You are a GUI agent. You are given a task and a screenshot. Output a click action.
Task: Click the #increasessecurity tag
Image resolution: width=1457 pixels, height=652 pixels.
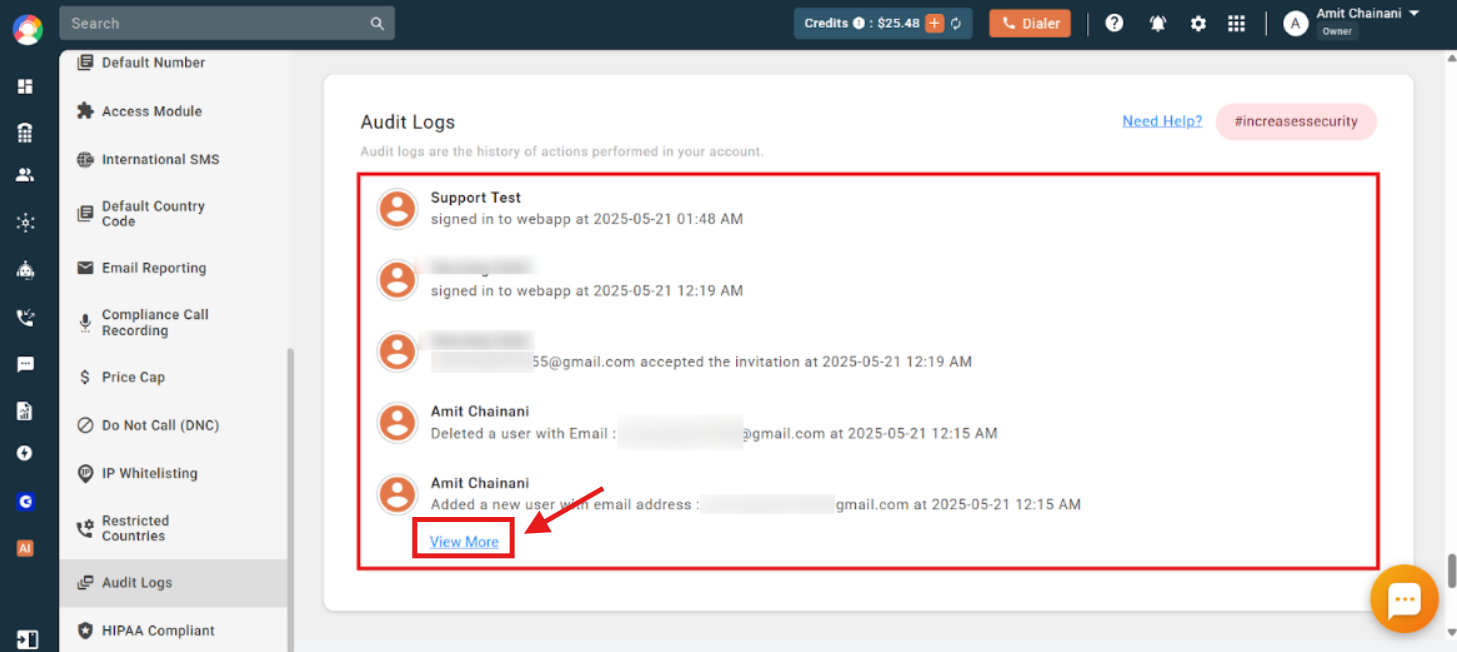pos(1296,121)
